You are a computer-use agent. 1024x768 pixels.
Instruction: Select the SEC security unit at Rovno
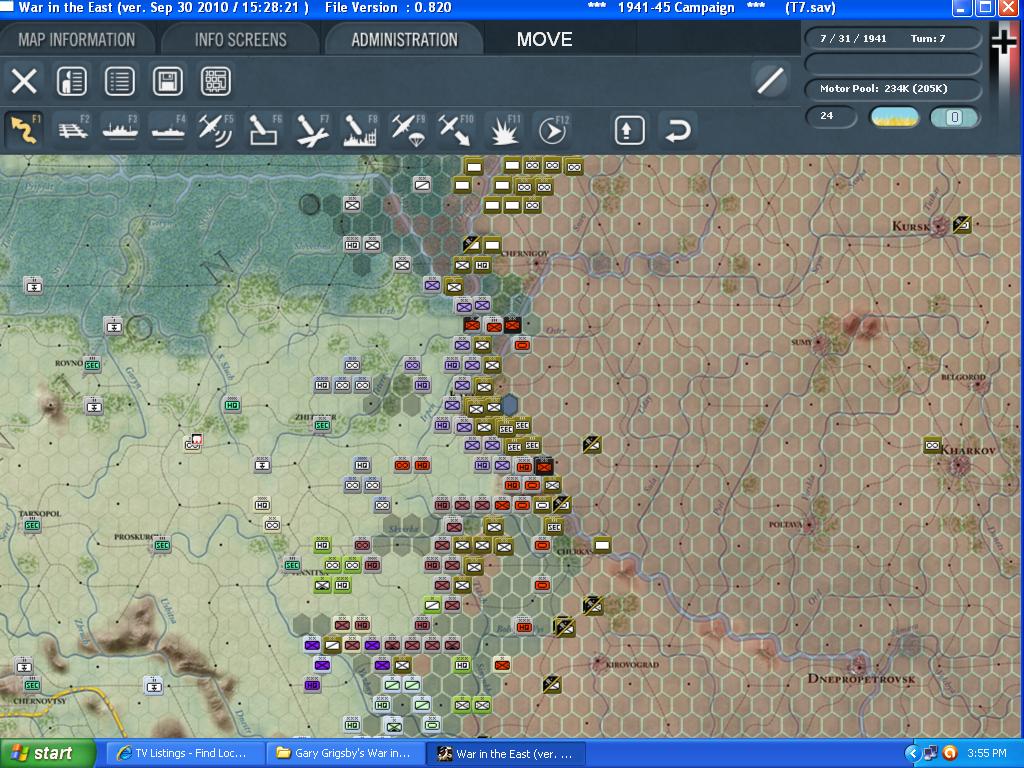pyautogui.click(x=92, y=364)
